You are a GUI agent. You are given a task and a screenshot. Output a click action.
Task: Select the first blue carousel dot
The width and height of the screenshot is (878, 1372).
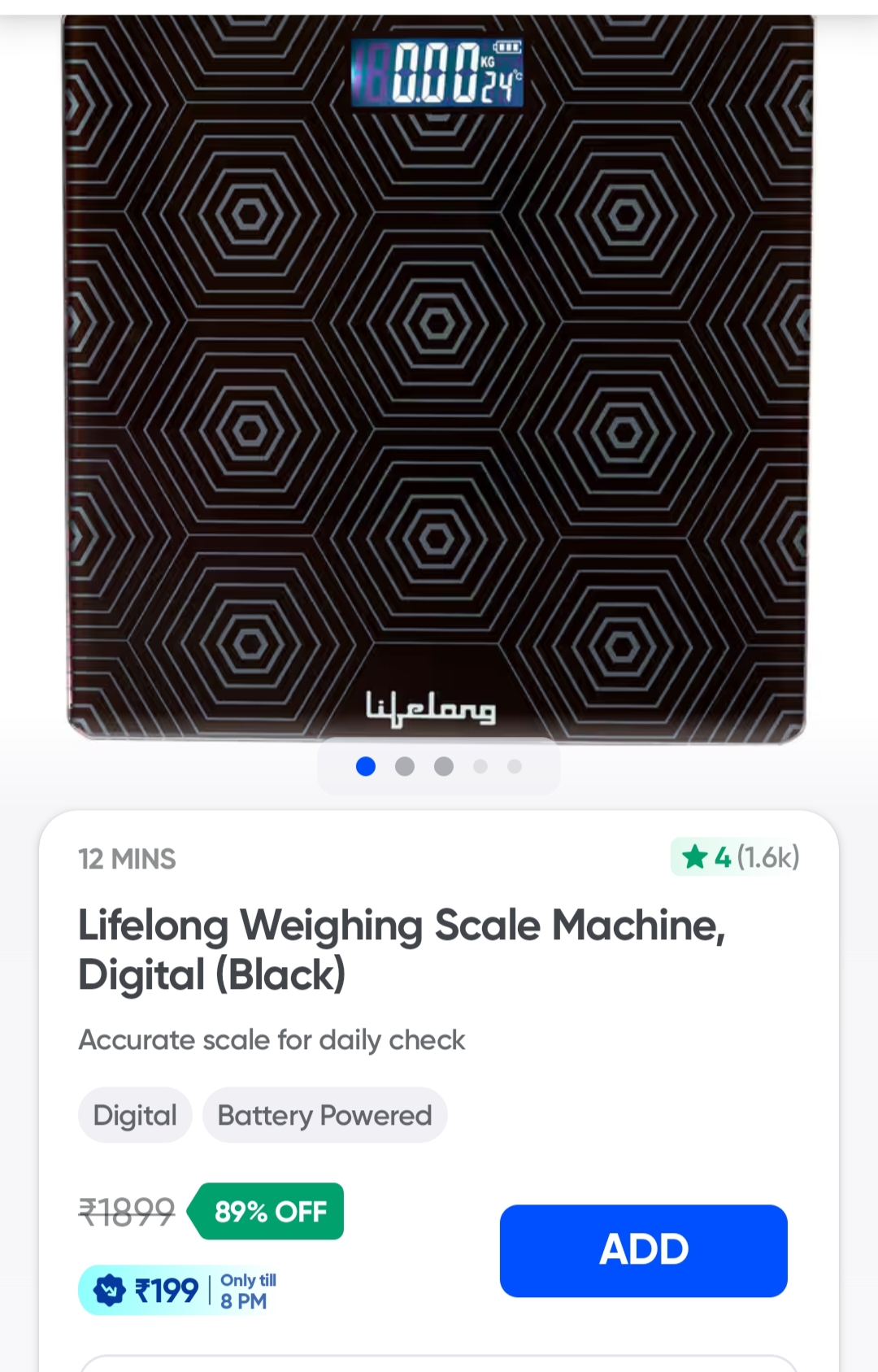pos(366,766)
